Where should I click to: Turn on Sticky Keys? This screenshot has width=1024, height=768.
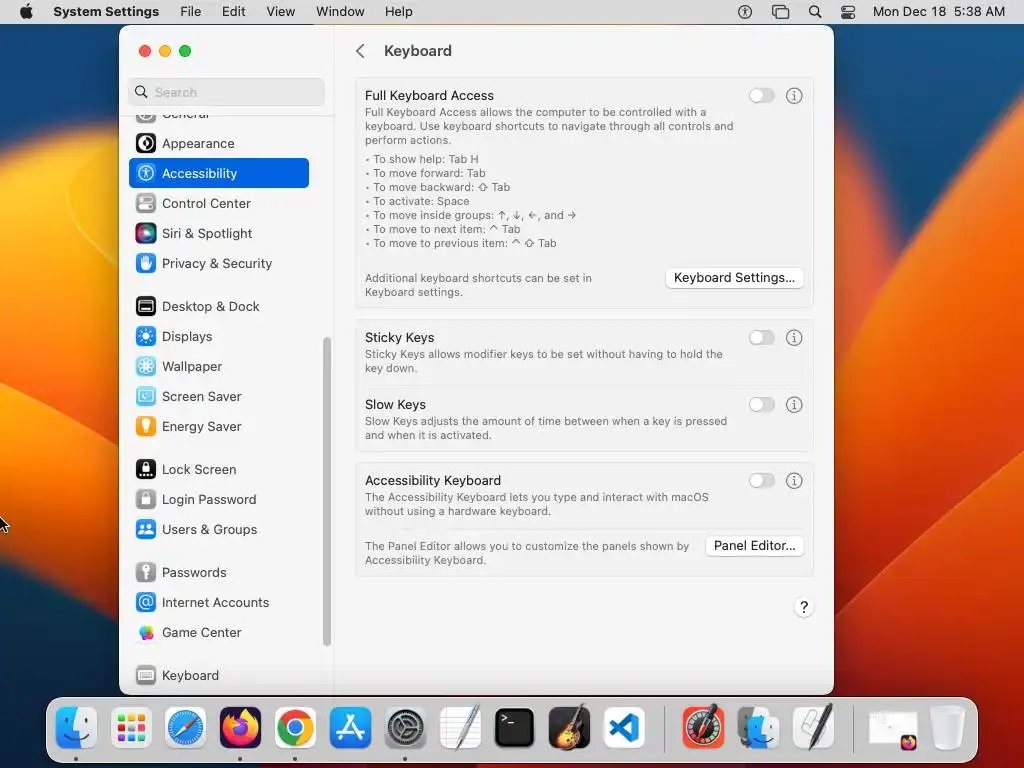[x=761, y=338]
